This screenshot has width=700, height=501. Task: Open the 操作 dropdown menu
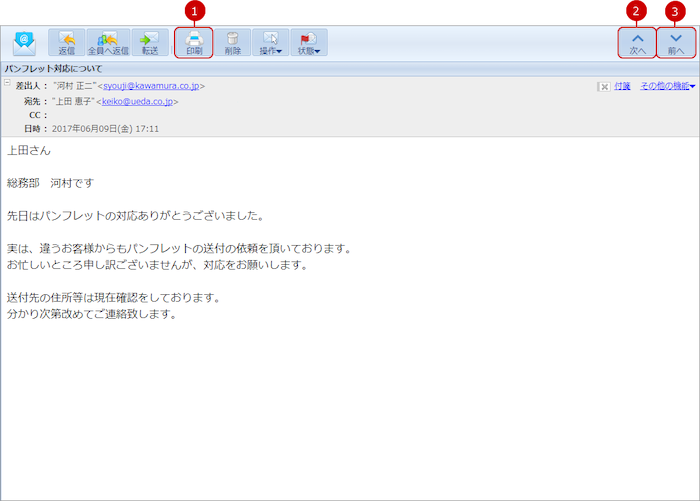270,42
